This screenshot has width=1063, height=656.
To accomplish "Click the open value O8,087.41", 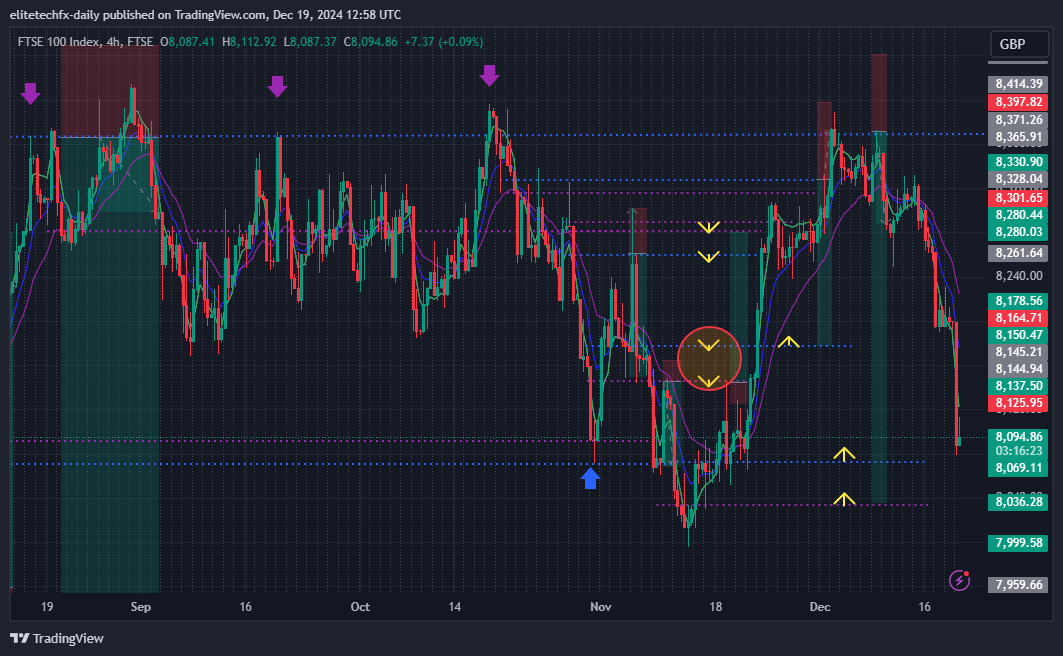I will [187, 42].
